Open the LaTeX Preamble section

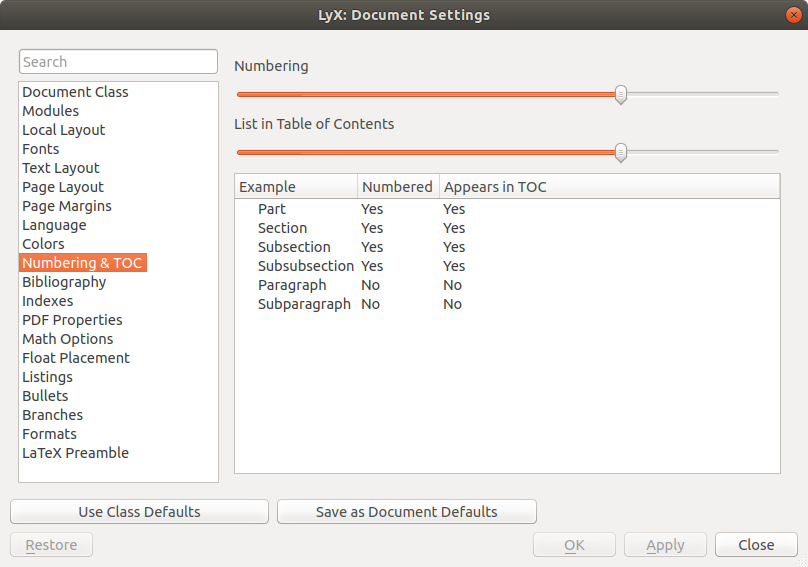click(x=75, y=453)
